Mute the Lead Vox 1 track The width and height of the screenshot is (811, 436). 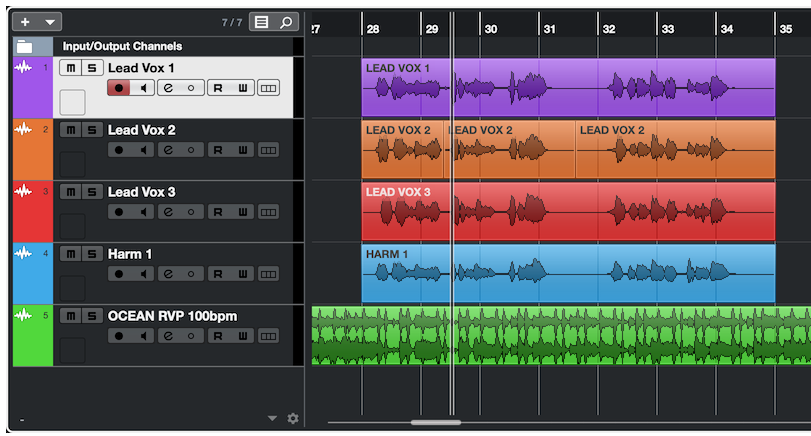point(70,68)
